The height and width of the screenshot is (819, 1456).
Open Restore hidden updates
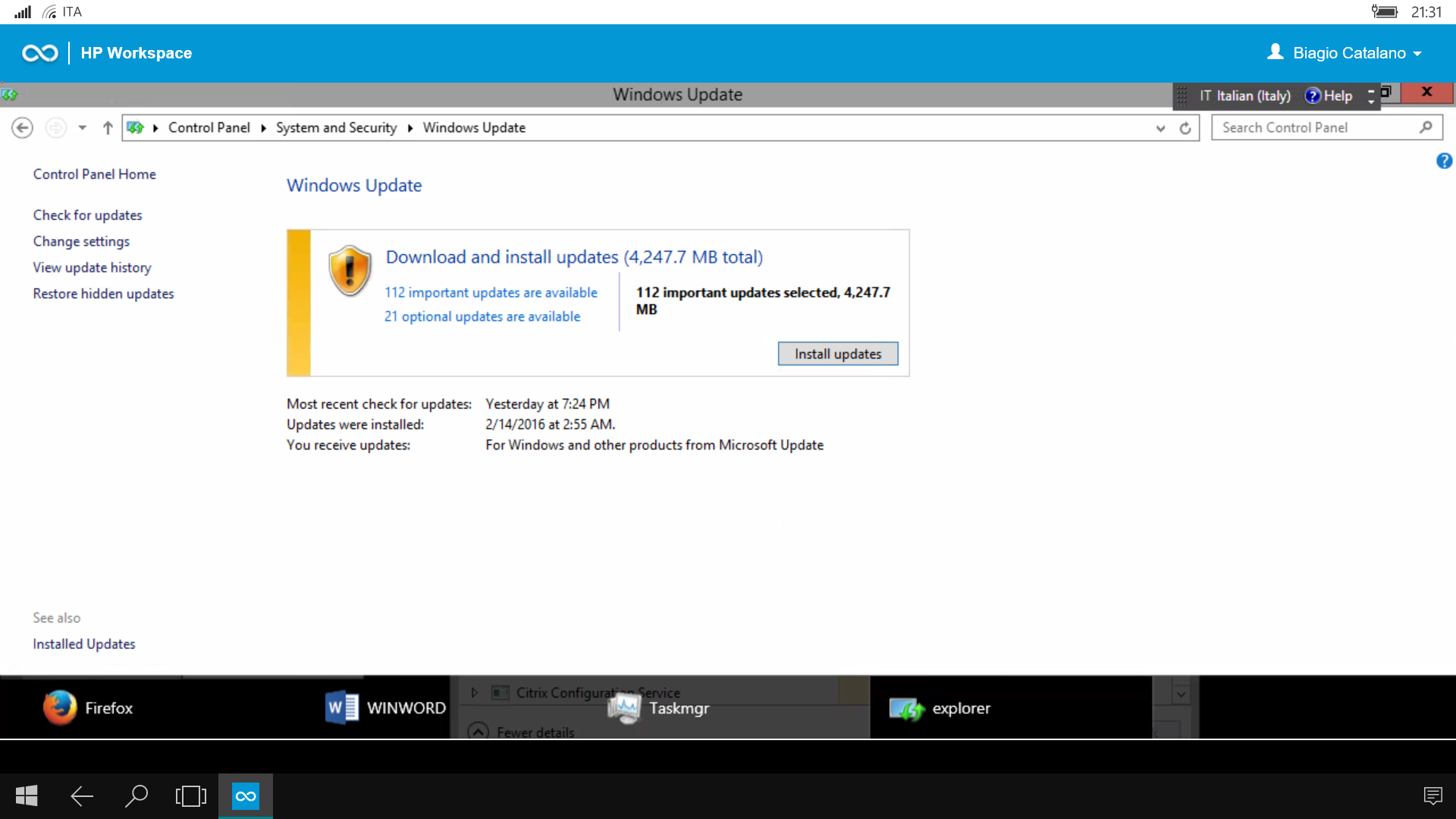click(103, 293)
